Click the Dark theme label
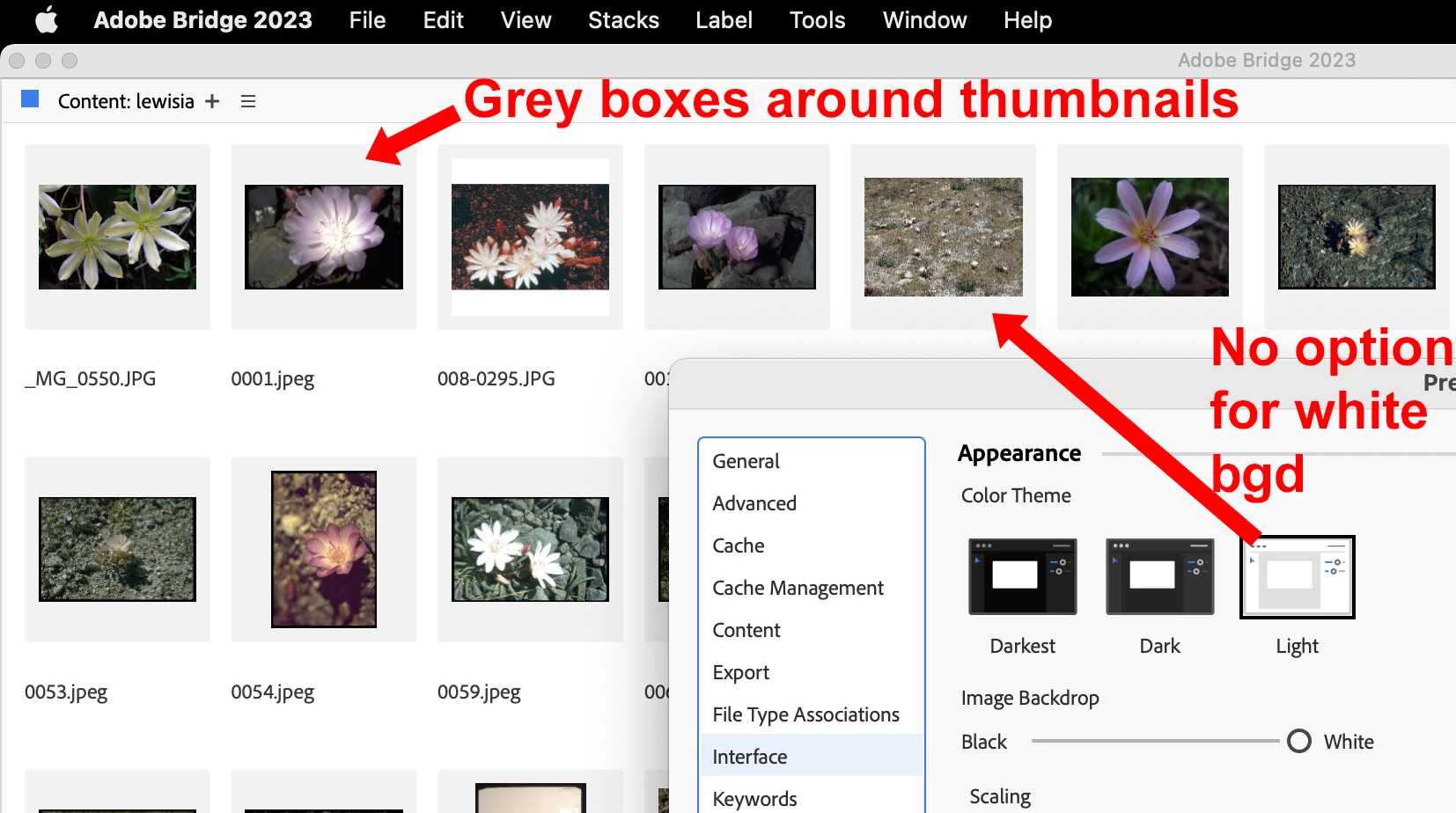 coord(1159,646)
